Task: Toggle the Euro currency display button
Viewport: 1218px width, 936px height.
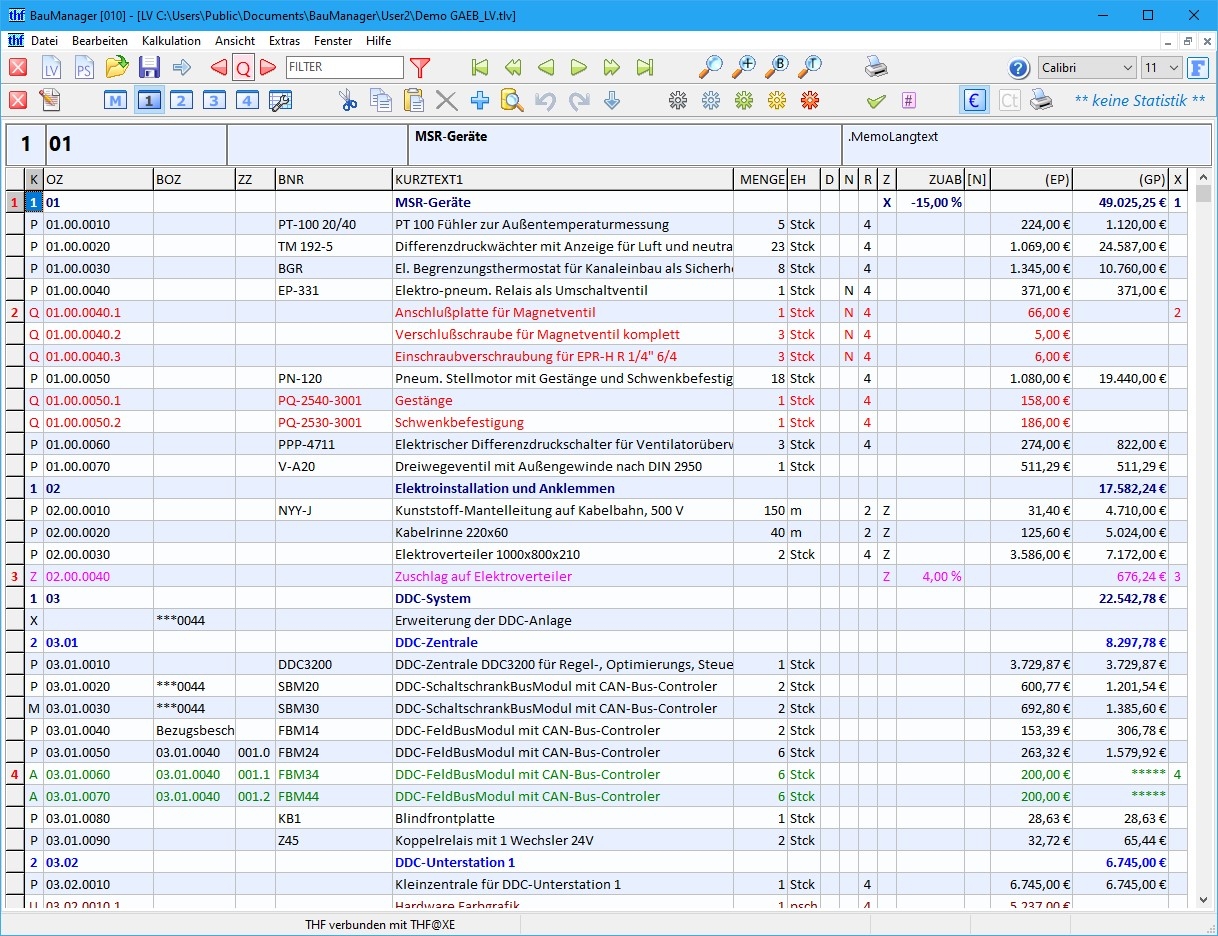Action: coord(974,100)
